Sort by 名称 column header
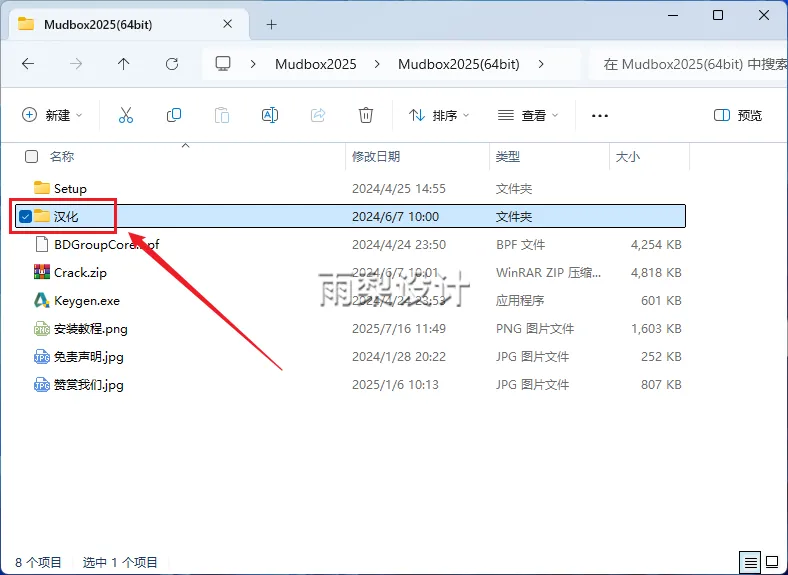Viewport: 788px width, 575px height. tap(62, 156)
